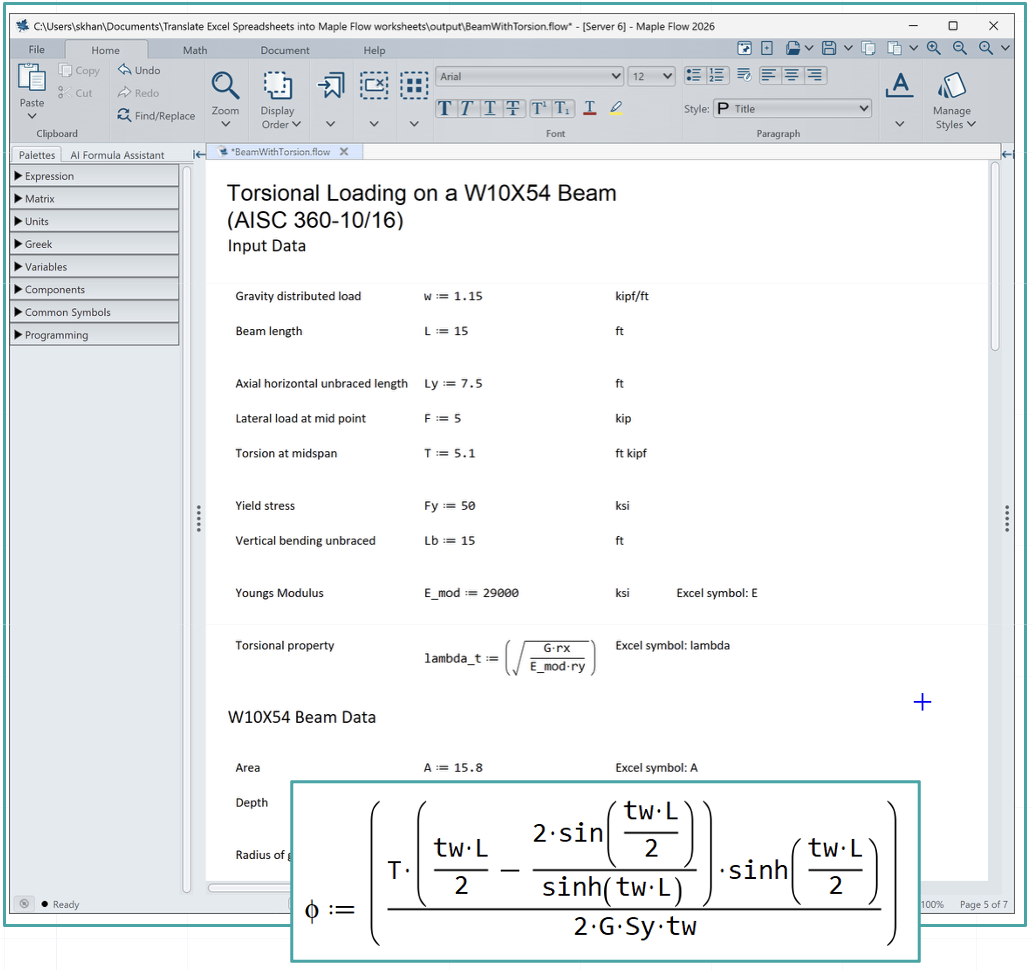Click the Zoom magnifier in the ribbon

point(225,86)
